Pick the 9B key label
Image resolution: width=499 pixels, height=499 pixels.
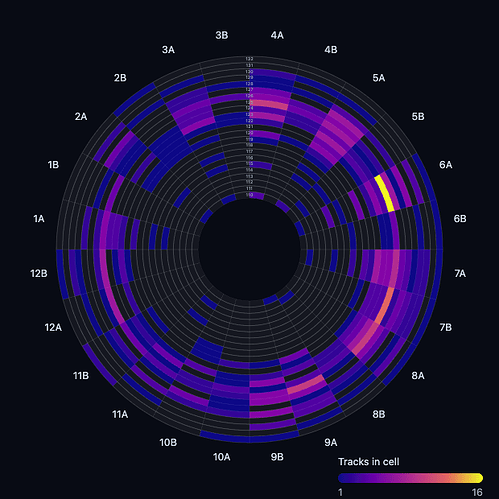pyautogui.click(x=277, y=457)
